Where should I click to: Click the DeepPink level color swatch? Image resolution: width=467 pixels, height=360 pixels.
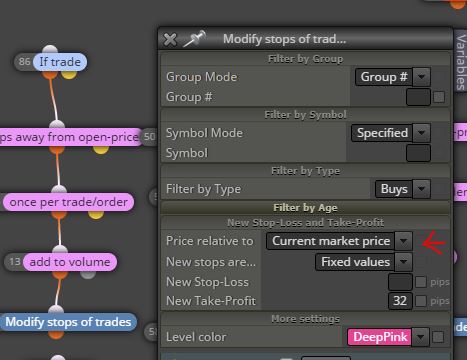pyautogui.click(x=379, y=337)
